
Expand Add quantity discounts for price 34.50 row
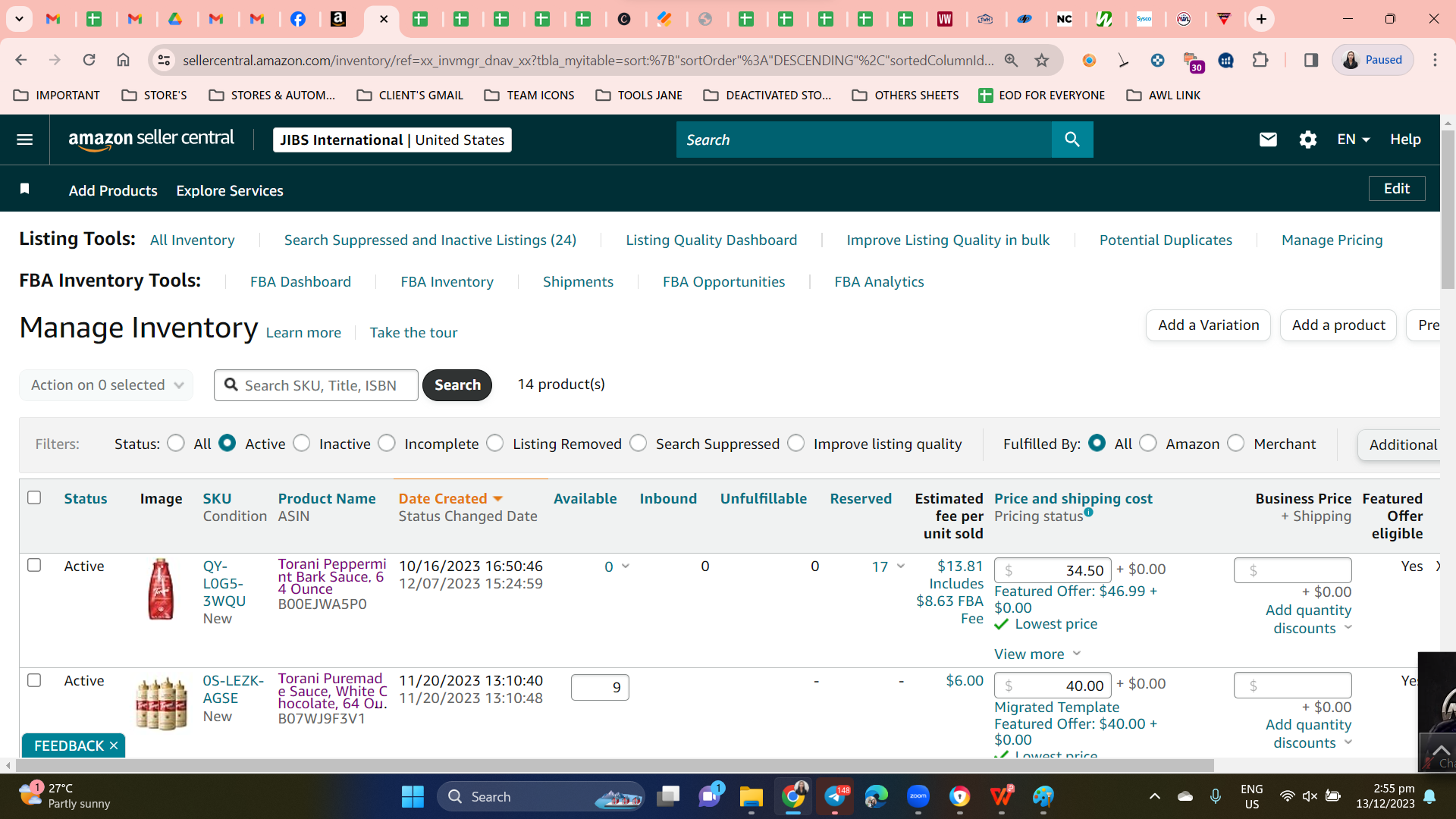click(x=1309, y=620)
